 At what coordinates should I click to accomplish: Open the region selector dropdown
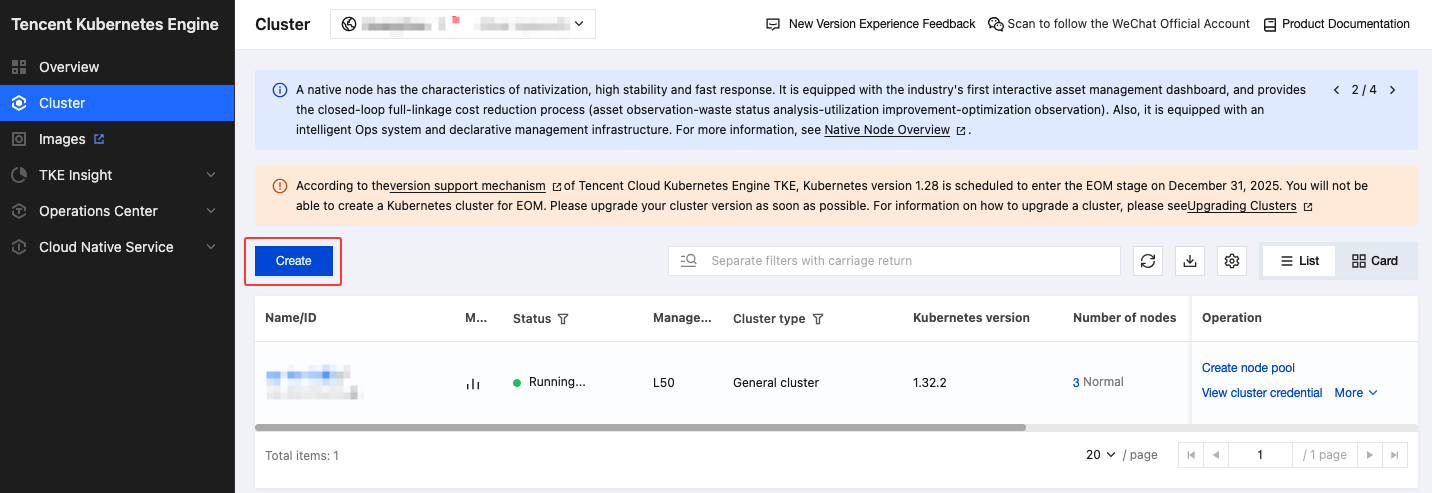pyautogui.click(x=462, y=24)
